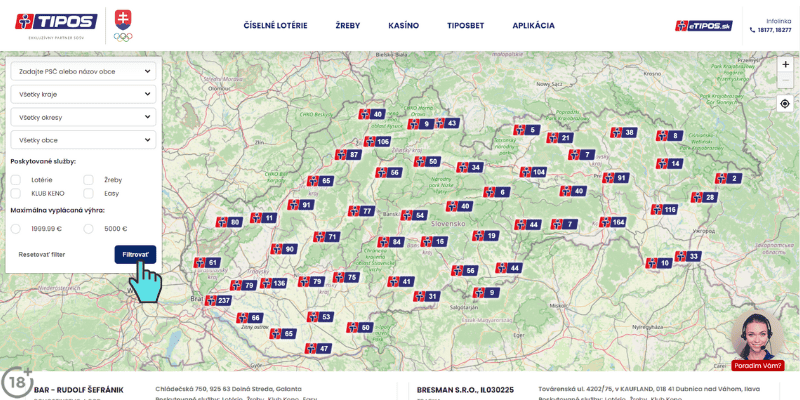The width and height of the screenshot is (800, 400).
Task: Check the Žreby service checkbox
Action: pyautogui.click(x=89, y=180)
